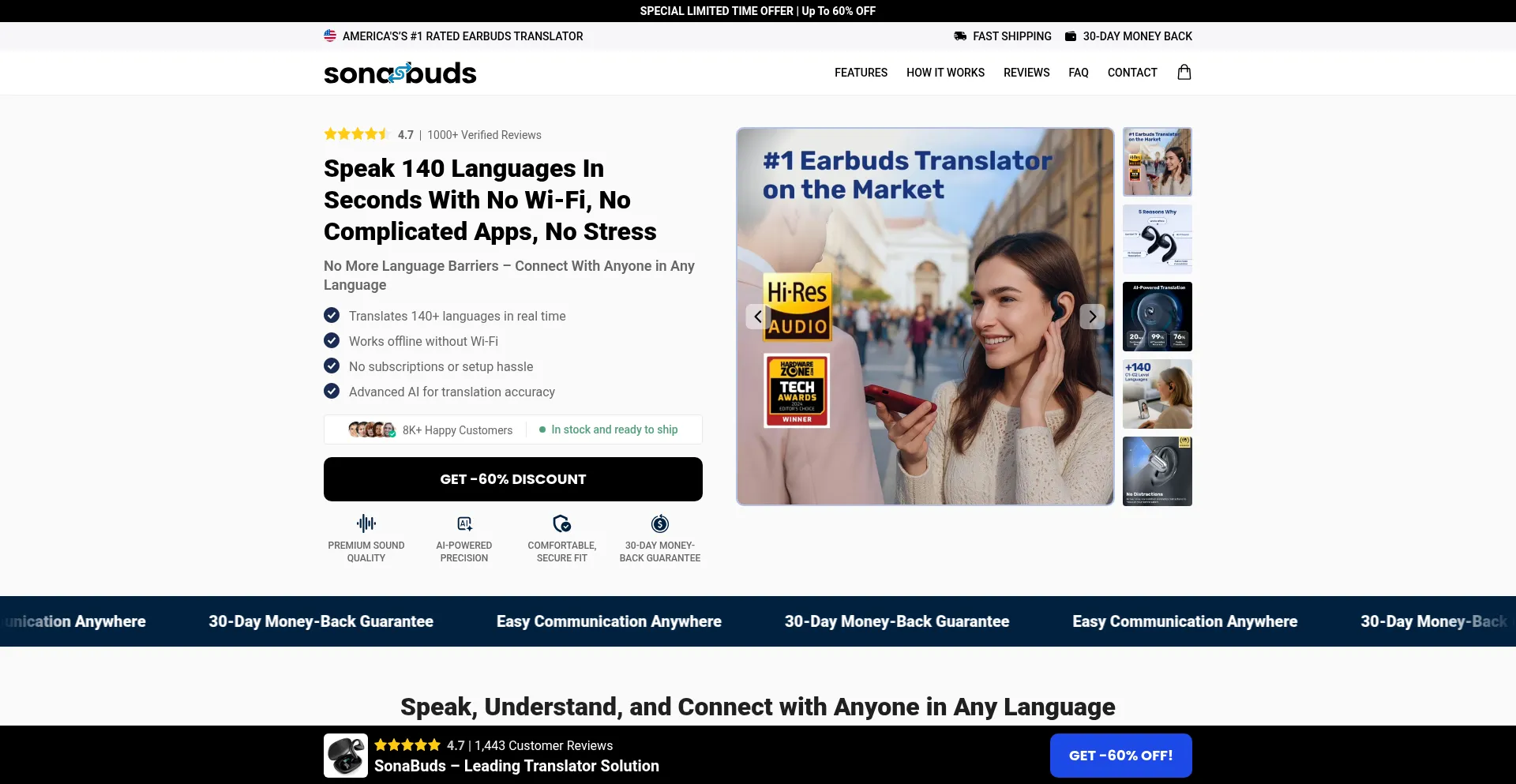This screenshot has height=784, width=1516.
Task: Click checkmark icon beside 'Translates 140+ languages'
Action: (332, 315)
